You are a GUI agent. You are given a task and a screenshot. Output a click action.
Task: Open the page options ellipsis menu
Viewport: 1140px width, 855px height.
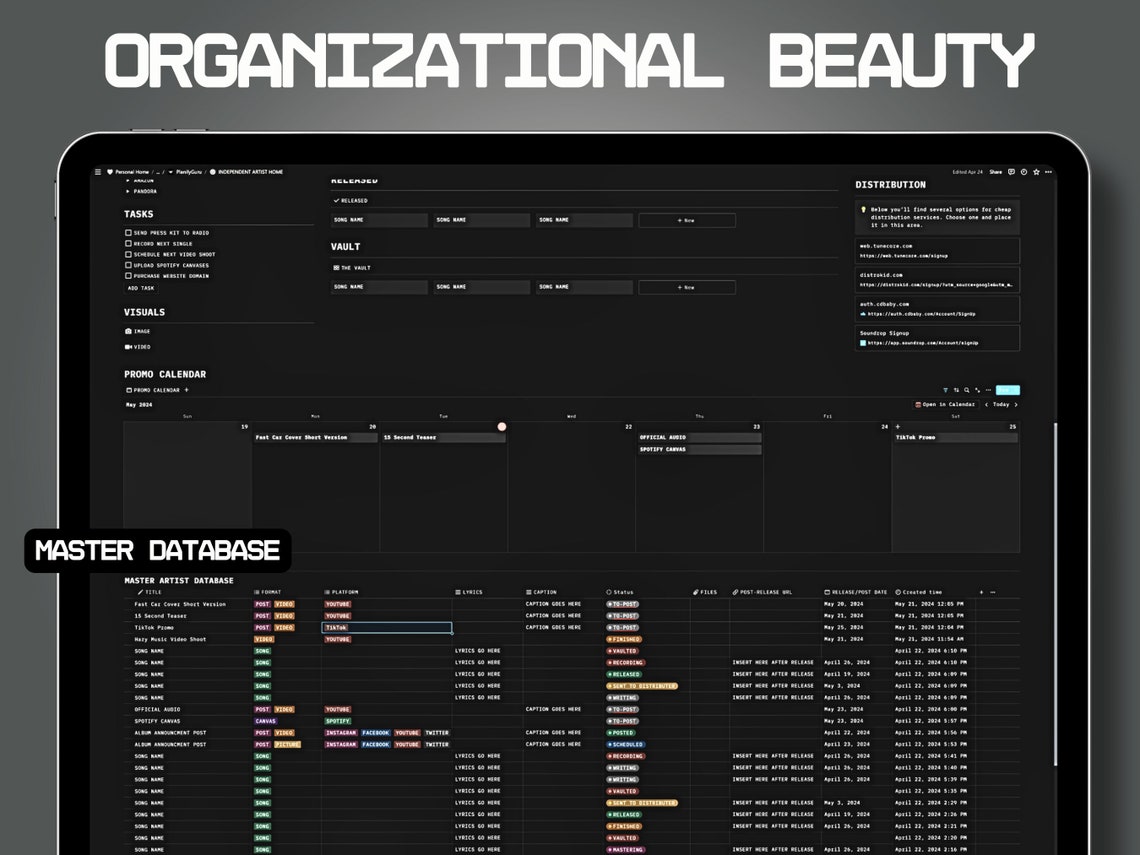coord(1049,172)
